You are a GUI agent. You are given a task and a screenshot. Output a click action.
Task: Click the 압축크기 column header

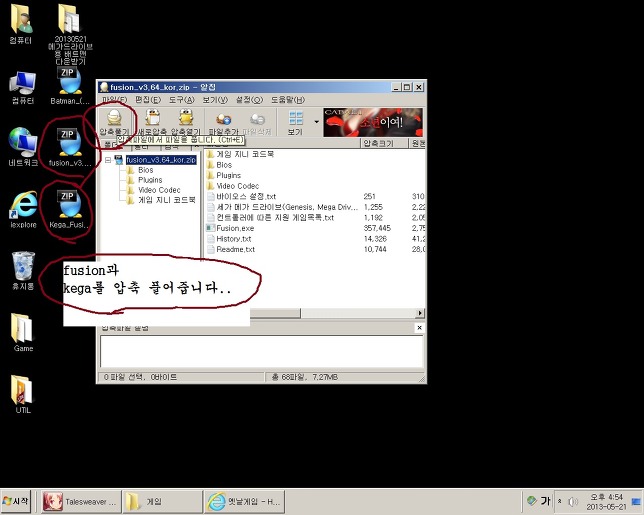pos(384,143)
